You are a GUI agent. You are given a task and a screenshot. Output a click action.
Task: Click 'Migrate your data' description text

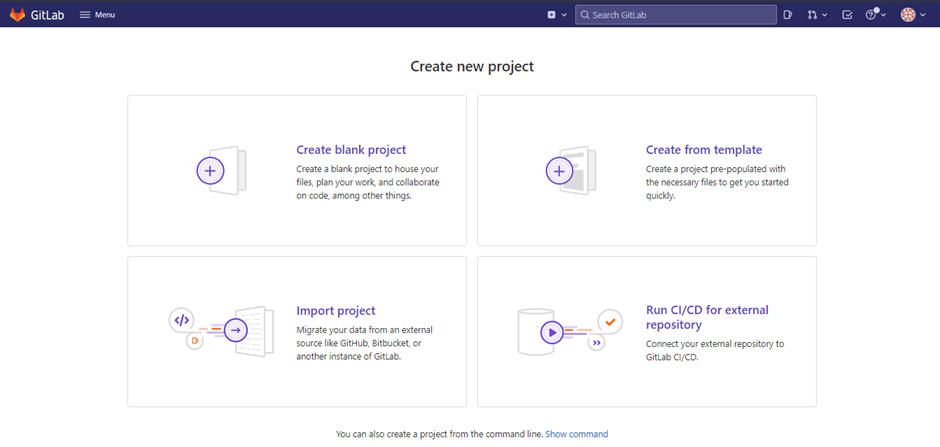point(364,343)
